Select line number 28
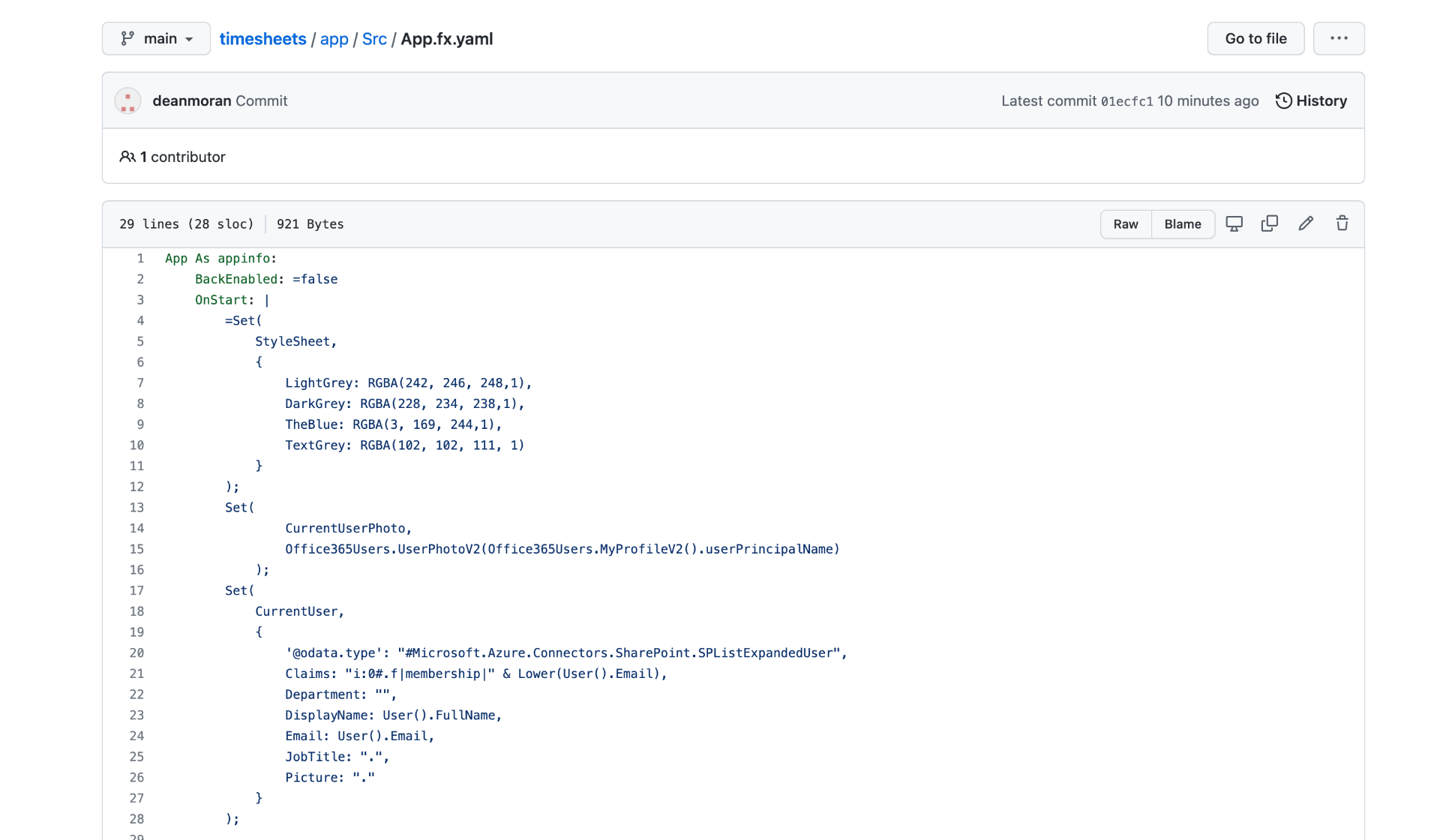Viewport: 1440px width, 840px height. click(136, 820)
